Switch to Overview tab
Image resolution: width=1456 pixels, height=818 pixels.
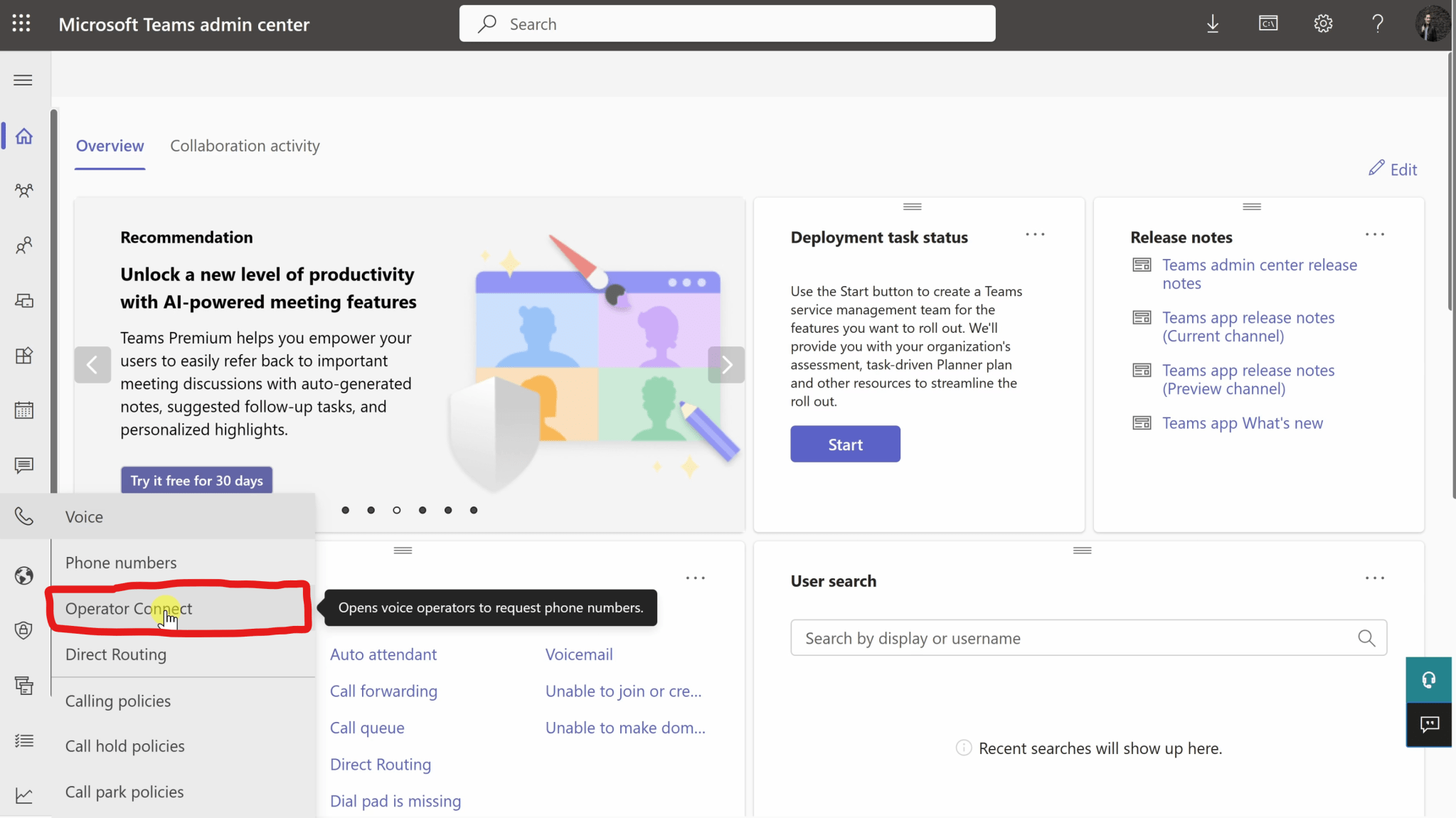pyautogui.click(x=110, y=146)
